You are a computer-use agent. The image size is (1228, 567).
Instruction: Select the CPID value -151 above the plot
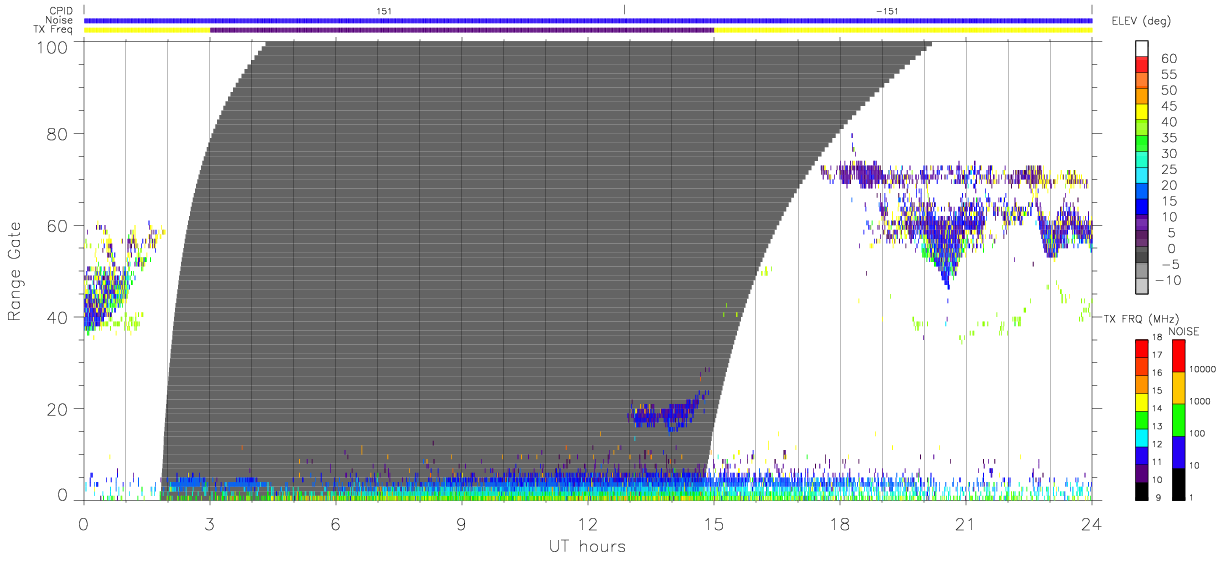887,10
